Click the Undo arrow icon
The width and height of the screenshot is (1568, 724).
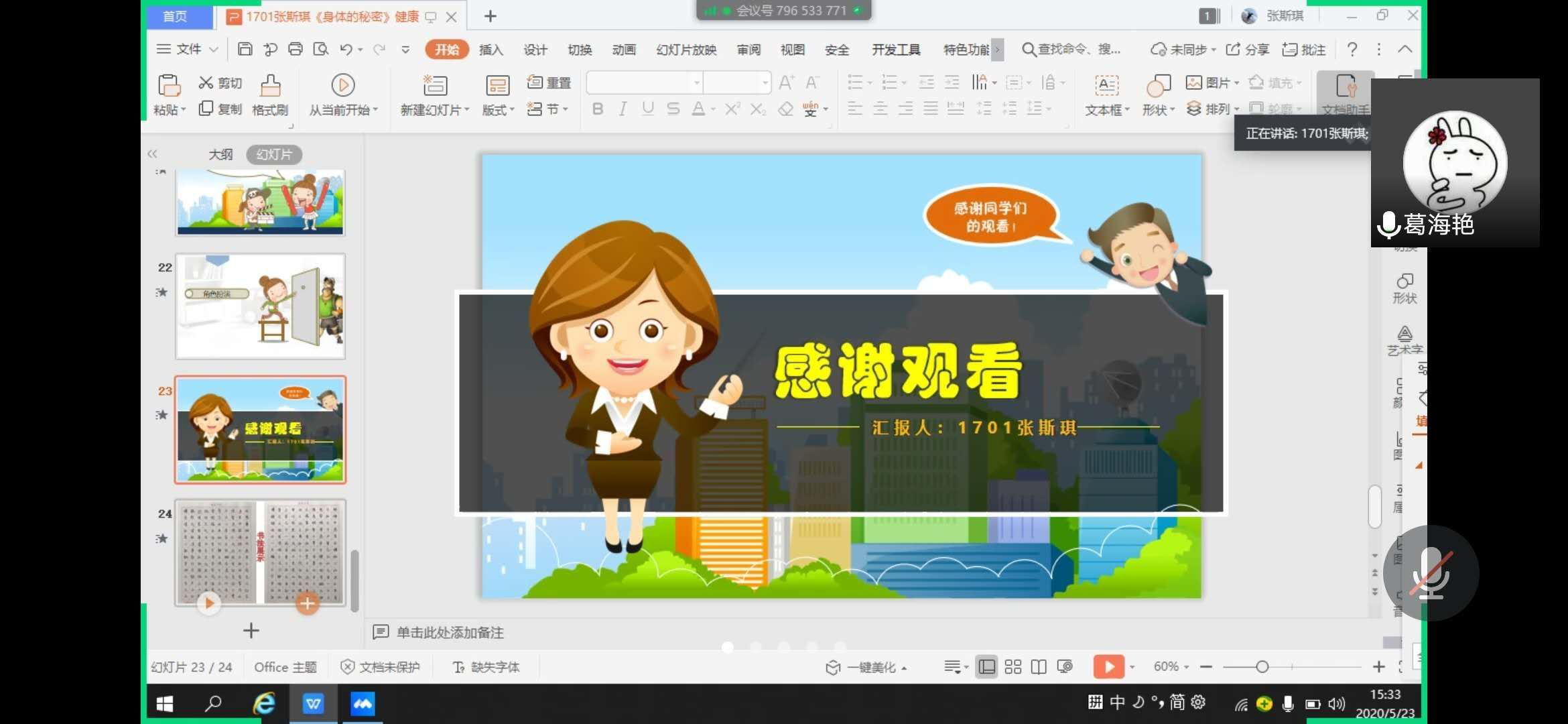click(346, 49)
